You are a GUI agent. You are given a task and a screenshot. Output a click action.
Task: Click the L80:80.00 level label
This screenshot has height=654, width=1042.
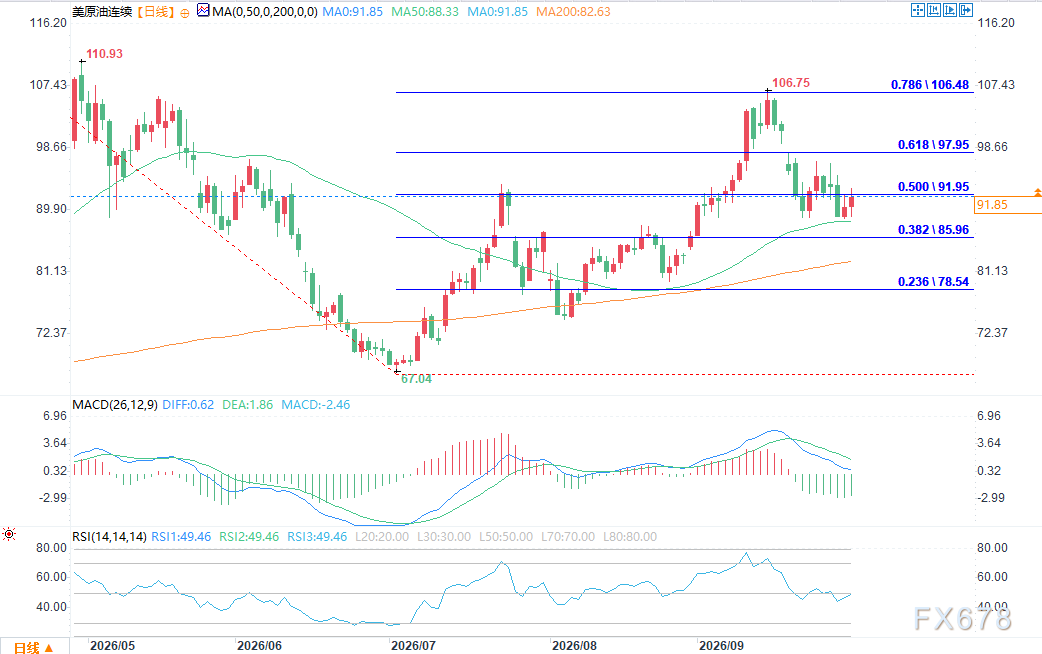(629, 536)
